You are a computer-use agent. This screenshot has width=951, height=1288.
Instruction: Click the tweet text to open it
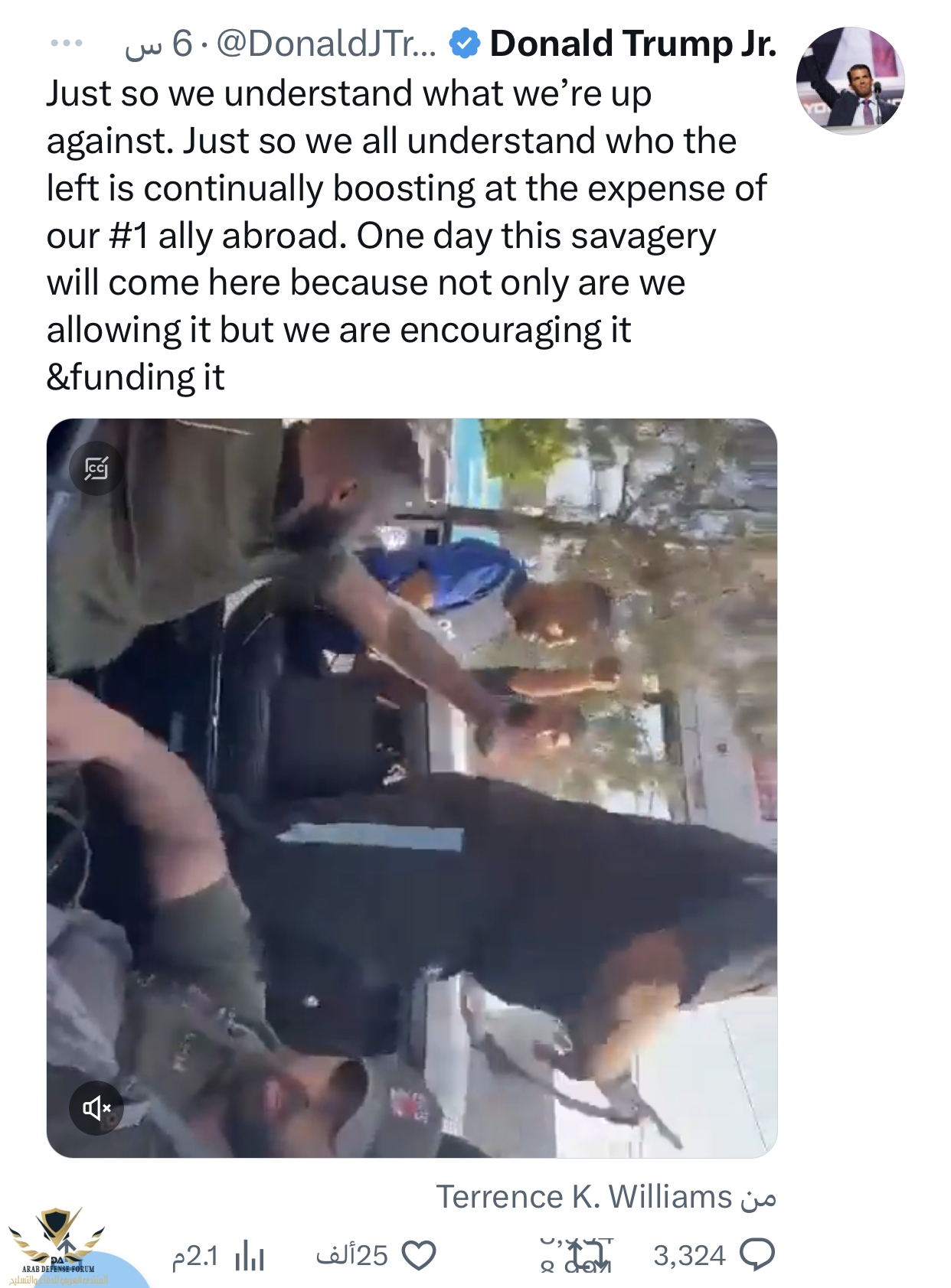point(407,235)
